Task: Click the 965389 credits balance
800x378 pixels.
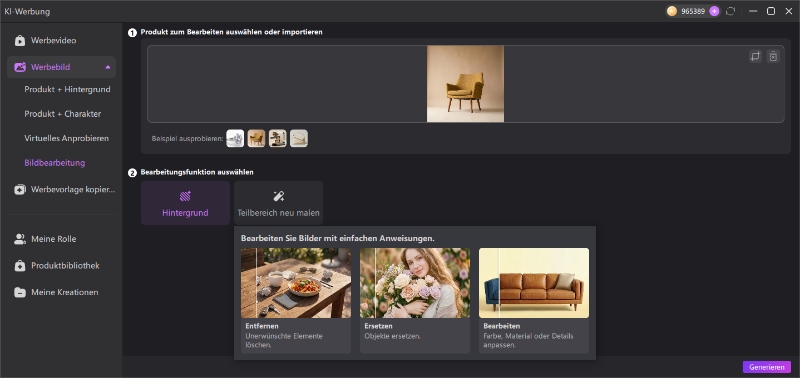Action: [693, 11]
